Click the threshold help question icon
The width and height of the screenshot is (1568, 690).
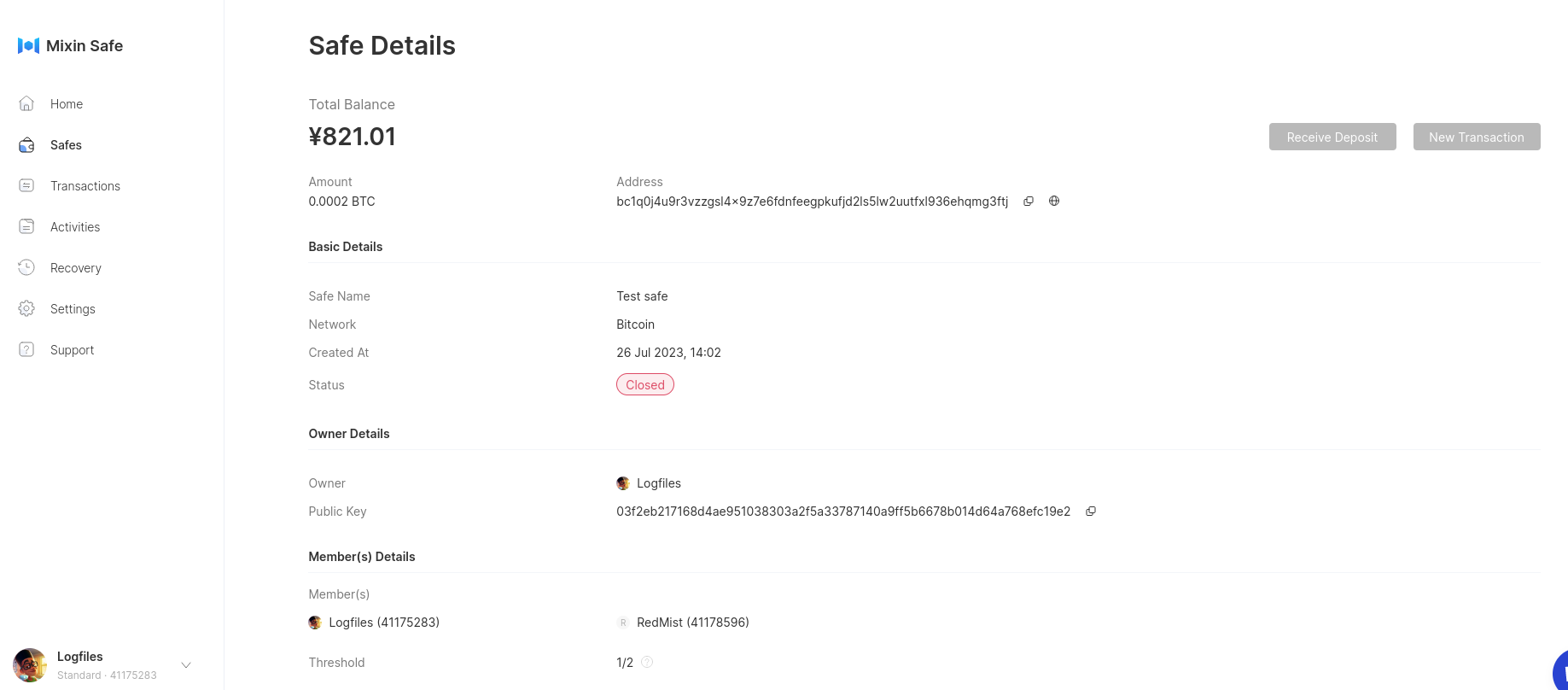pos(647,662)
